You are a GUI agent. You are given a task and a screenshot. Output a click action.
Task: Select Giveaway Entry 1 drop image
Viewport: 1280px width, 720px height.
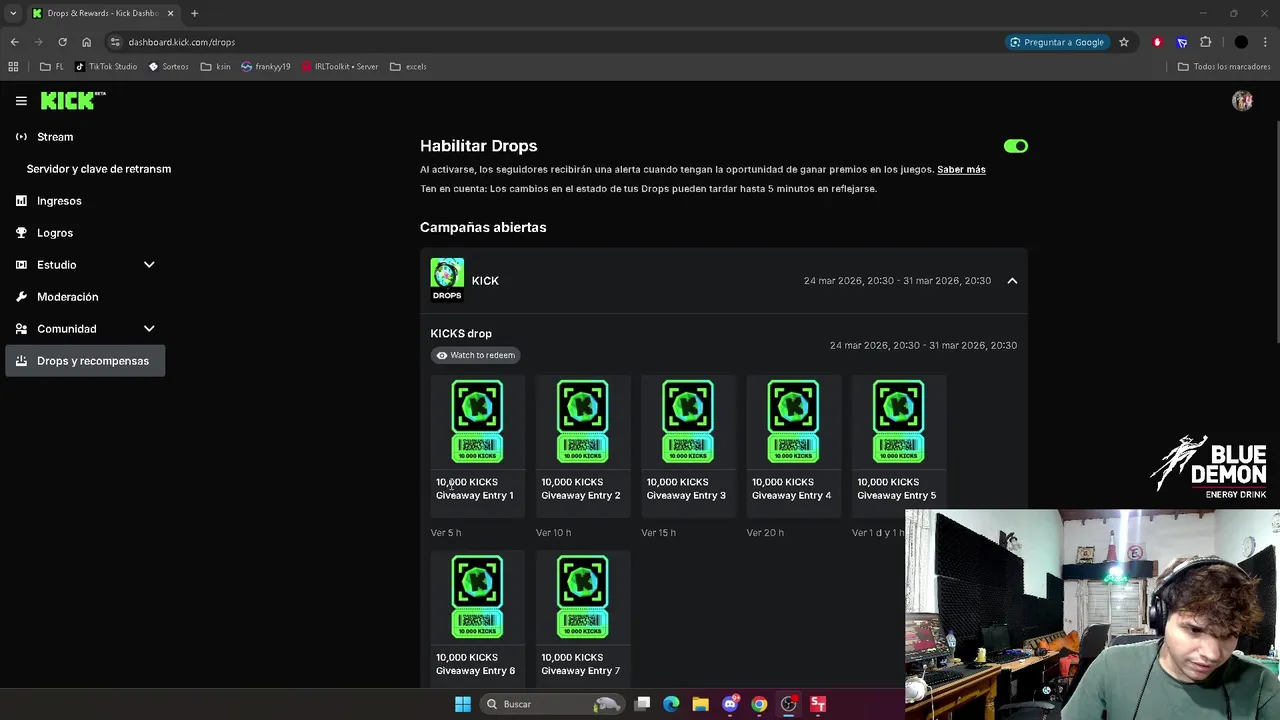tap(477, 421)
